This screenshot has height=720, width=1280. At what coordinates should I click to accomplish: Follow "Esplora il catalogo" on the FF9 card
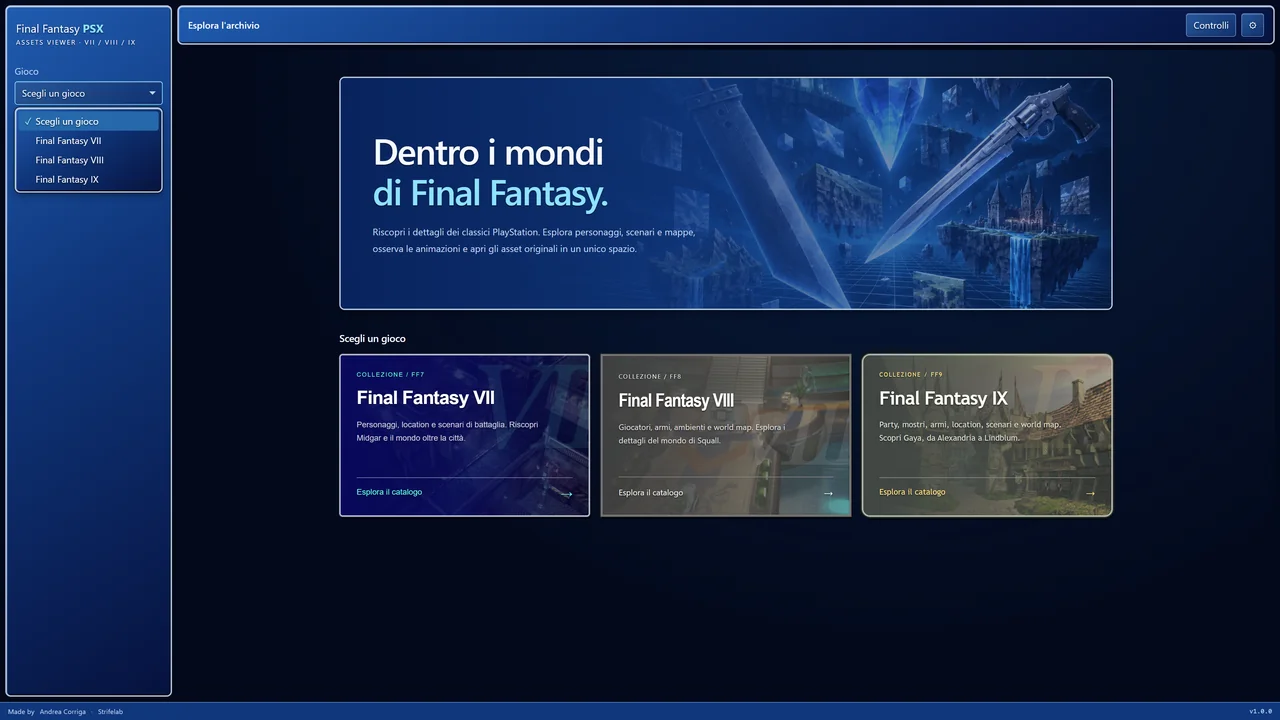click(912, 492)
